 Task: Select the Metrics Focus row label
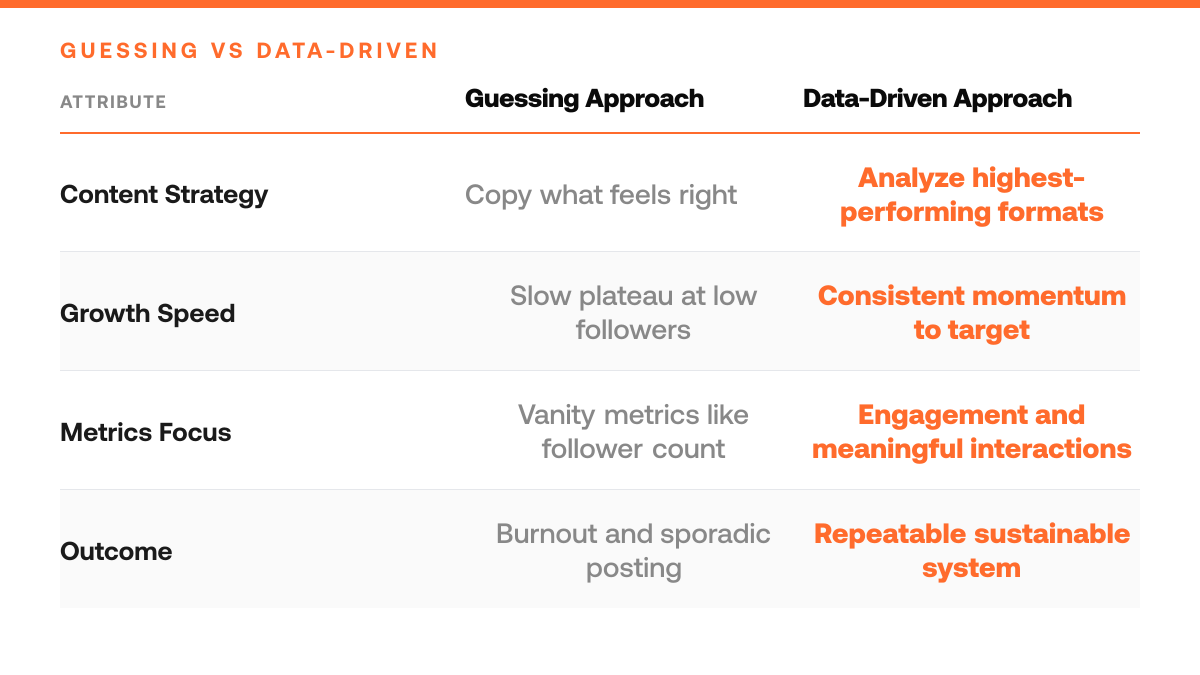146,432
